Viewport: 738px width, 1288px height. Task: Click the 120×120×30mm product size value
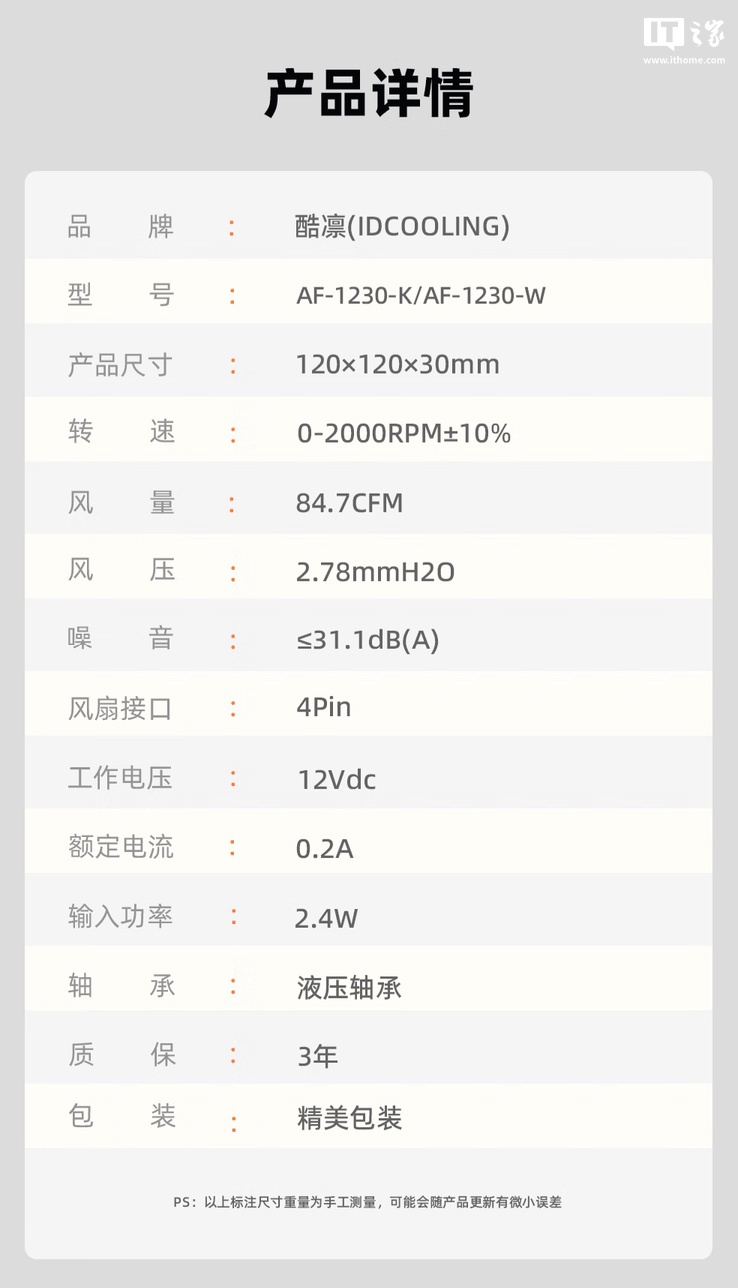coord(397,364)
